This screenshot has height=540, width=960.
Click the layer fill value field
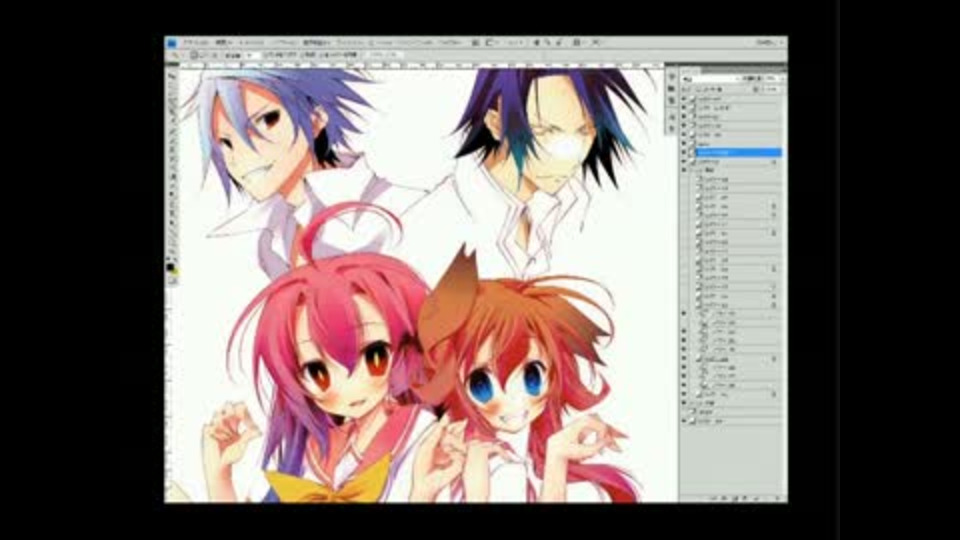(x=771, y=89)
